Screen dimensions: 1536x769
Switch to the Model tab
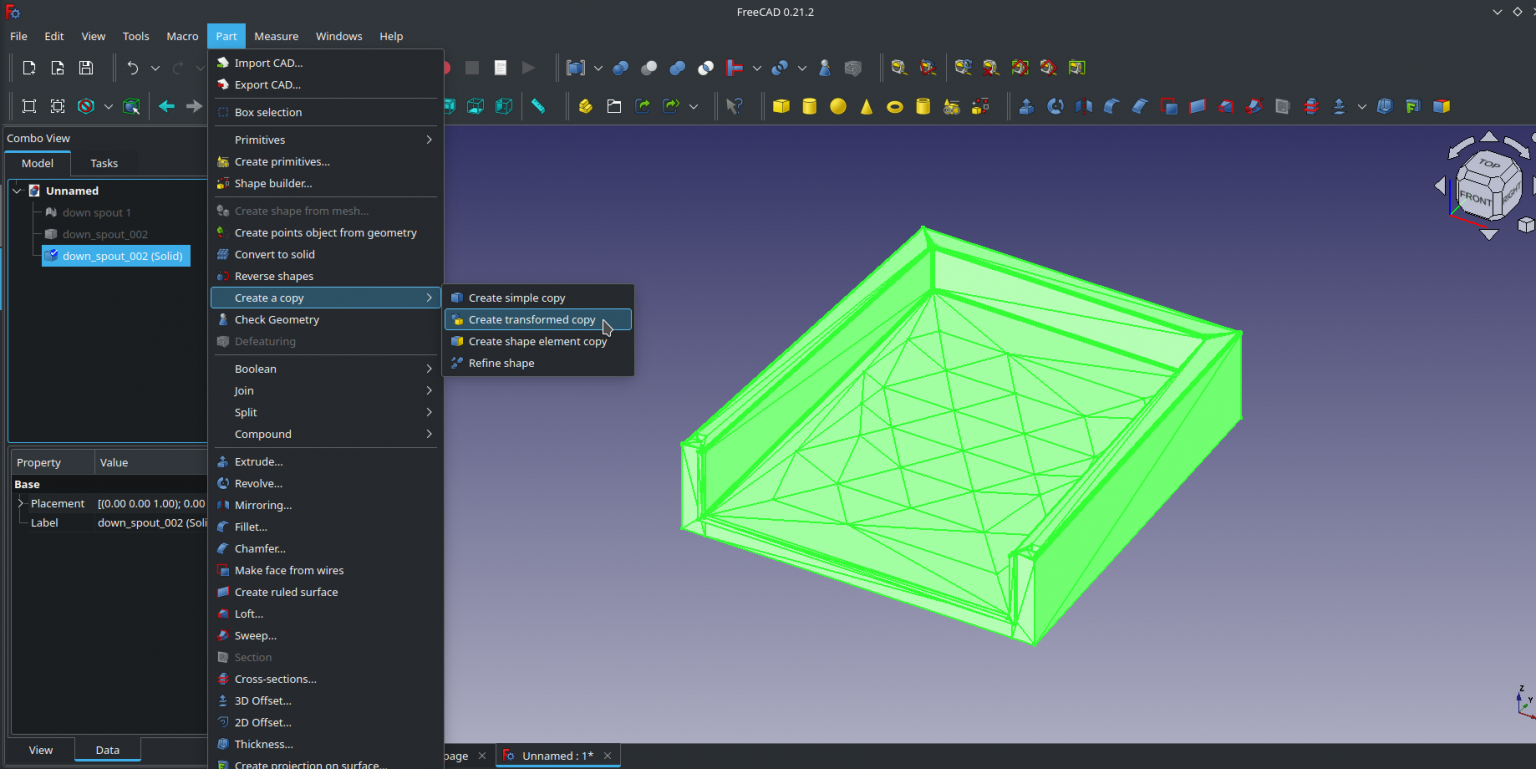coord(38,163)
